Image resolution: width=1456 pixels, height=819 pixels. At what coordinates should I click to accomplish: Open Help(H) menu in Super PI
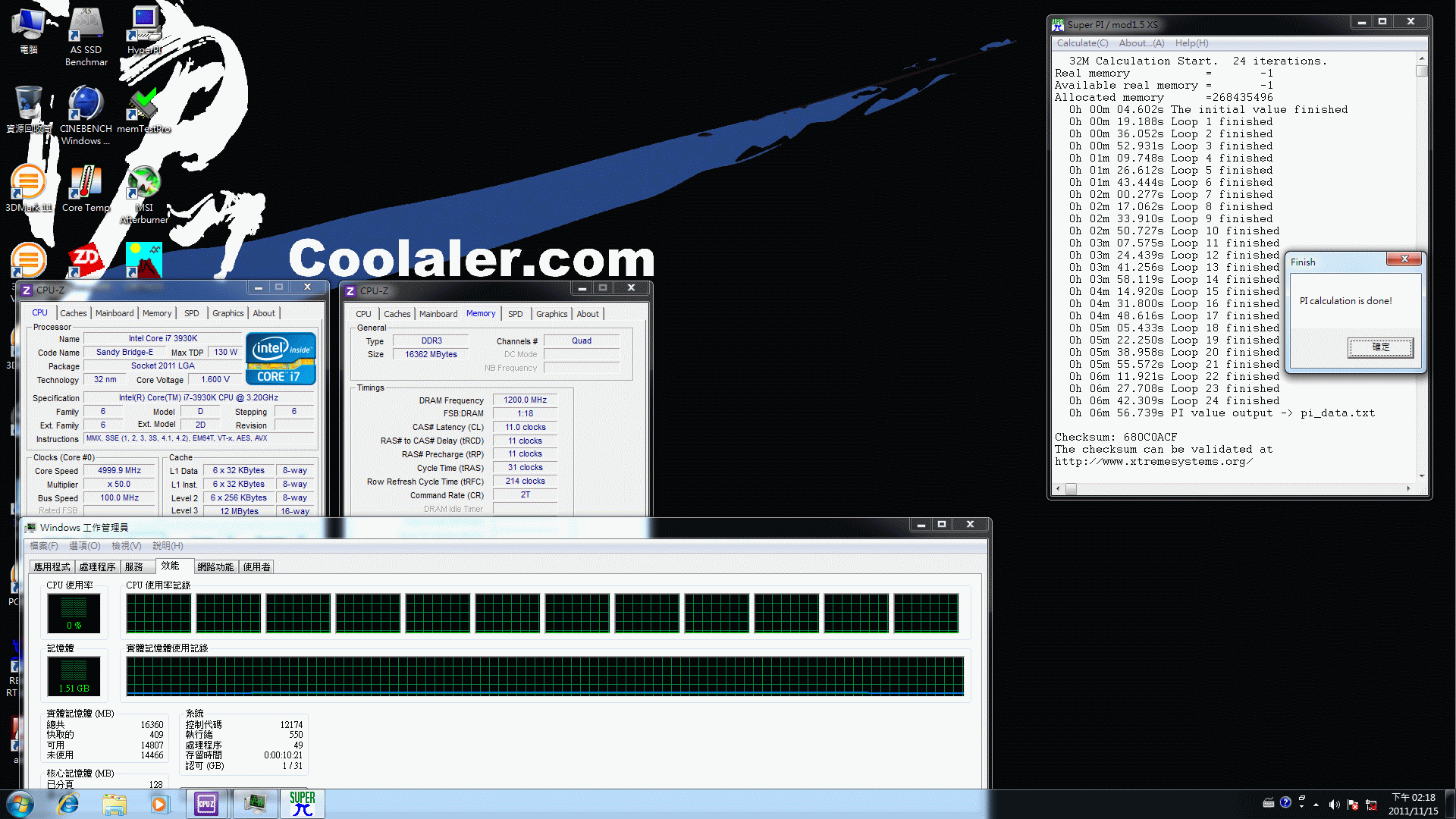(1192, 43)
